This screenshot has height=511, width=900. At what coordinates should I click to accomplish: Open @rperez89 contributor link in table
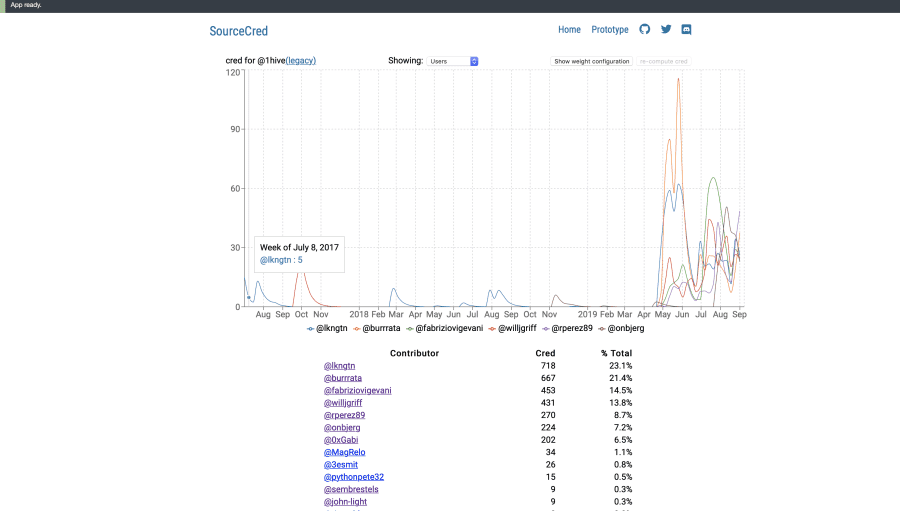(344, 415)
